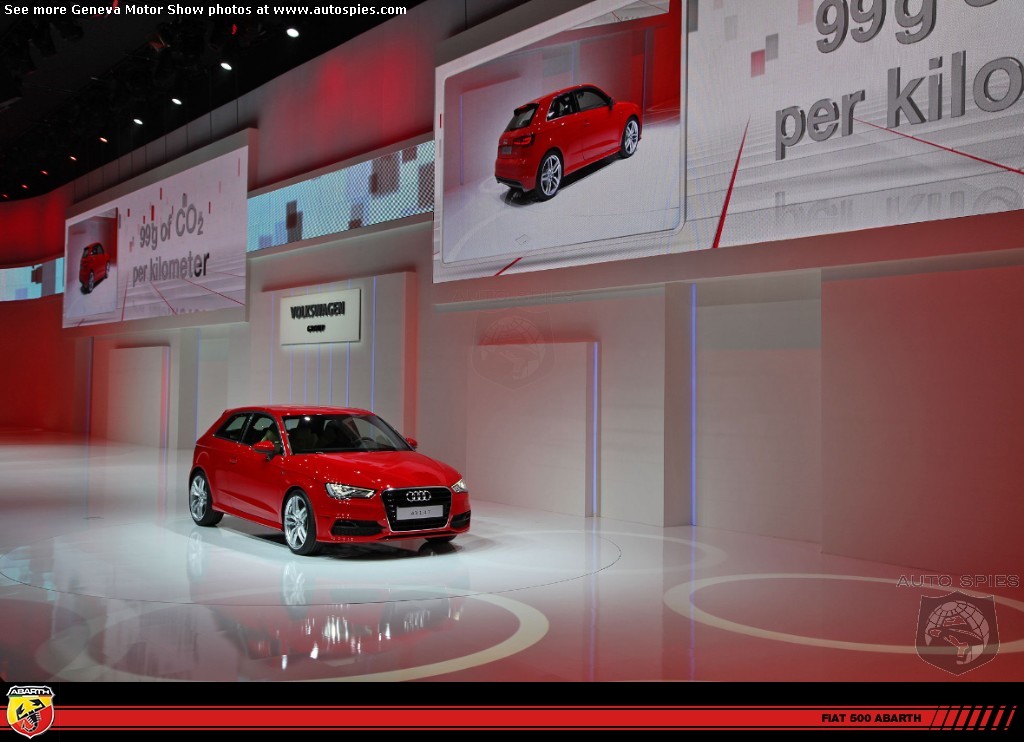Click the large screen's red car rear-view image
This screenshot has width=1024, height=742.
[568, 140]
